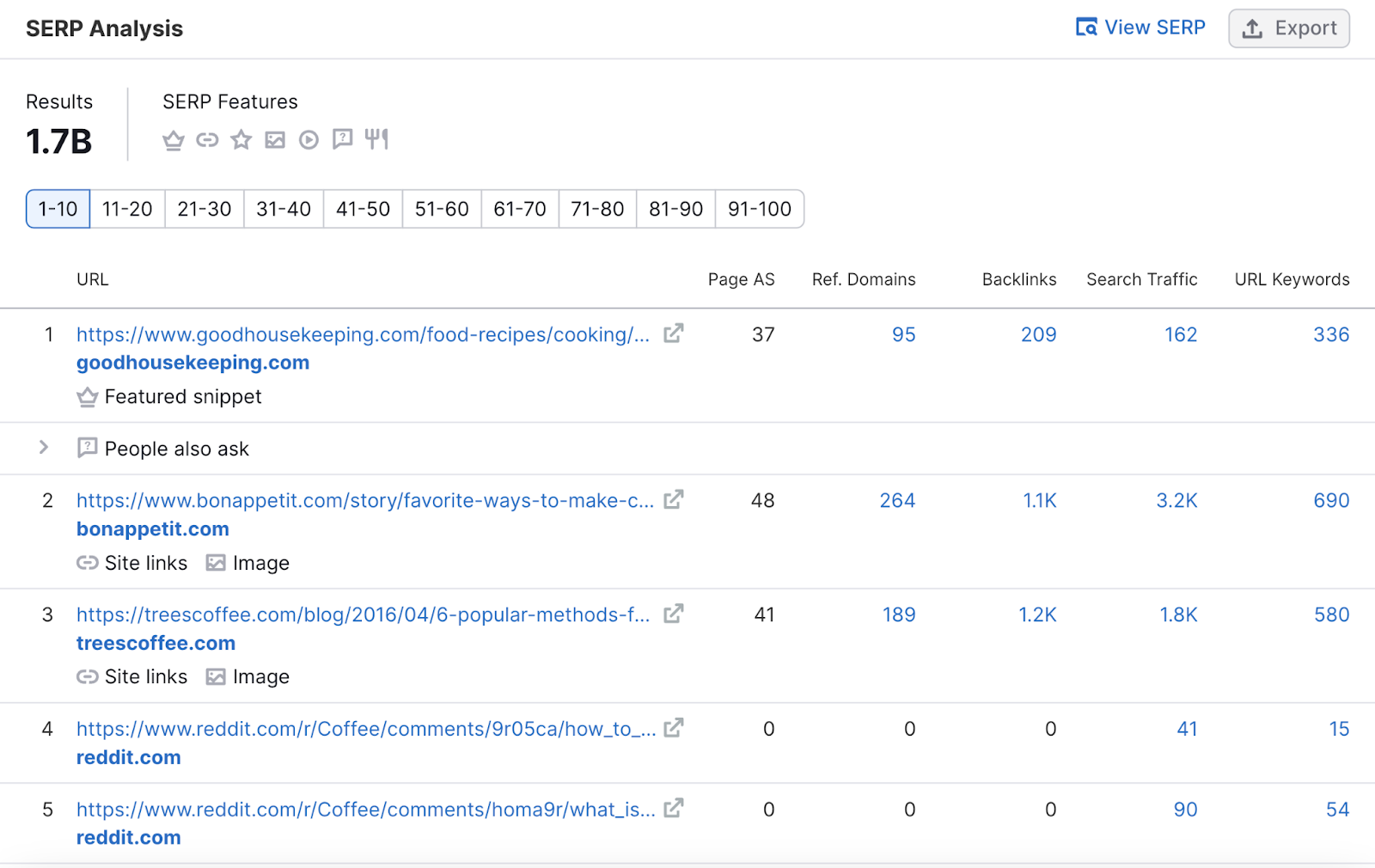Go to the 81-90 results tab
1375x868 pixels.
coord(675,209)
